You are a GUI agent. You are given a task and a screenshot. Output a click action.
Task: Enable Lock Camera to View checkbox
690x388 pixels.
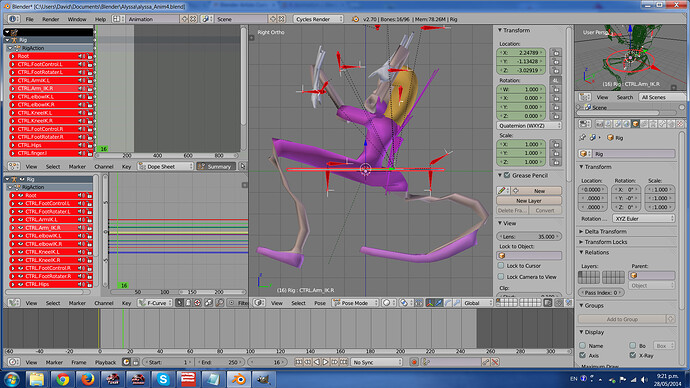coord(501,277)
